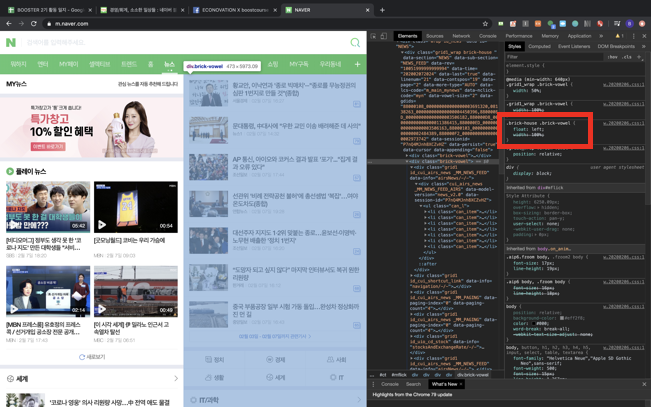This screenshot has width=651, height=407.
Task: Open the stylesheet link beside body rule
Action: 624,306
